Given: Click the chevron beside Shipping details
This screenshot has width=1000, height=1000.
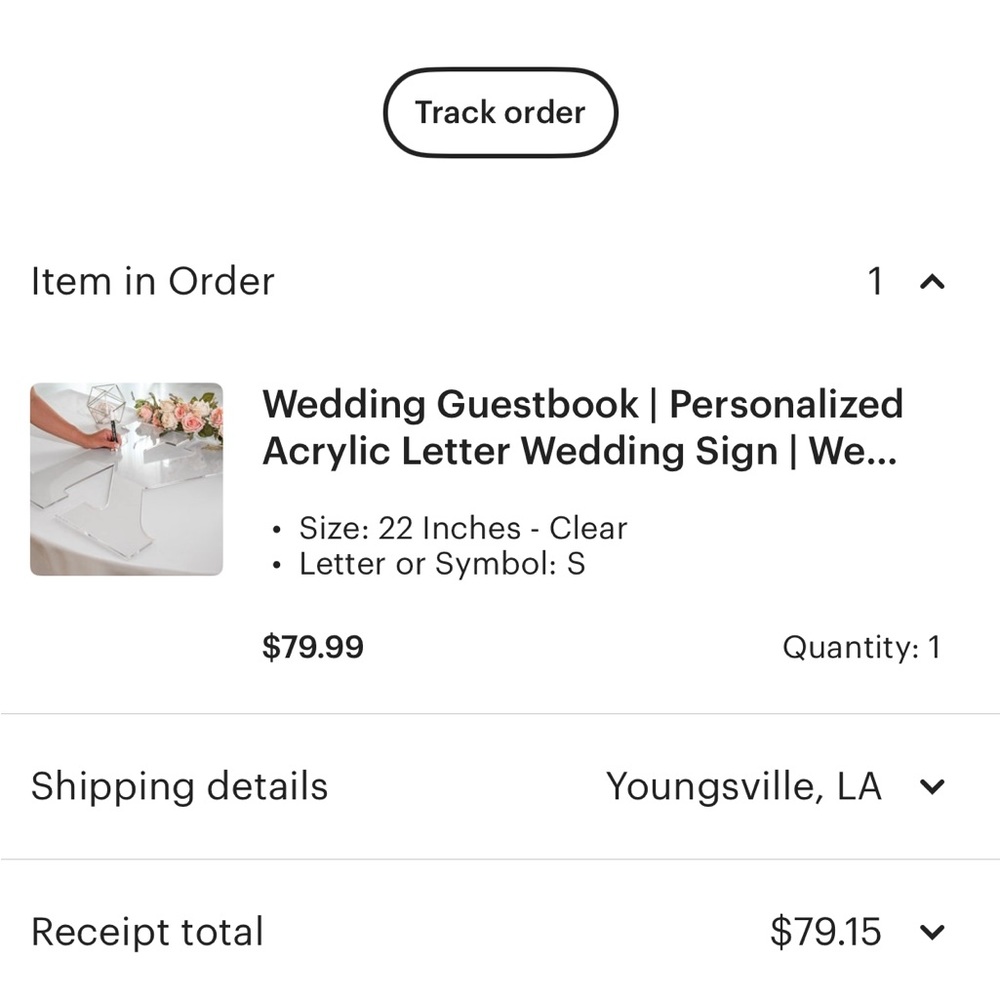Looking at the screenshot, I should 933,787.
